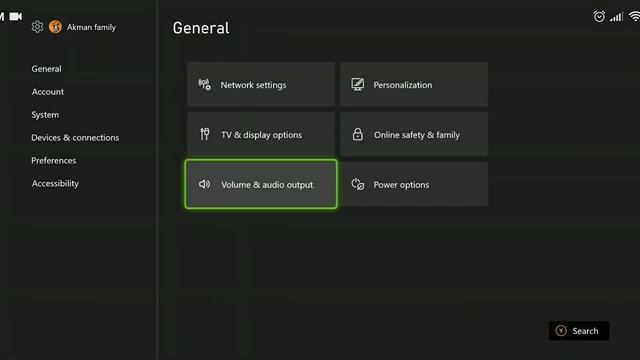Screen dimensions: 640x360
Task: Click the General page heading
Action: tap(201, 28)
